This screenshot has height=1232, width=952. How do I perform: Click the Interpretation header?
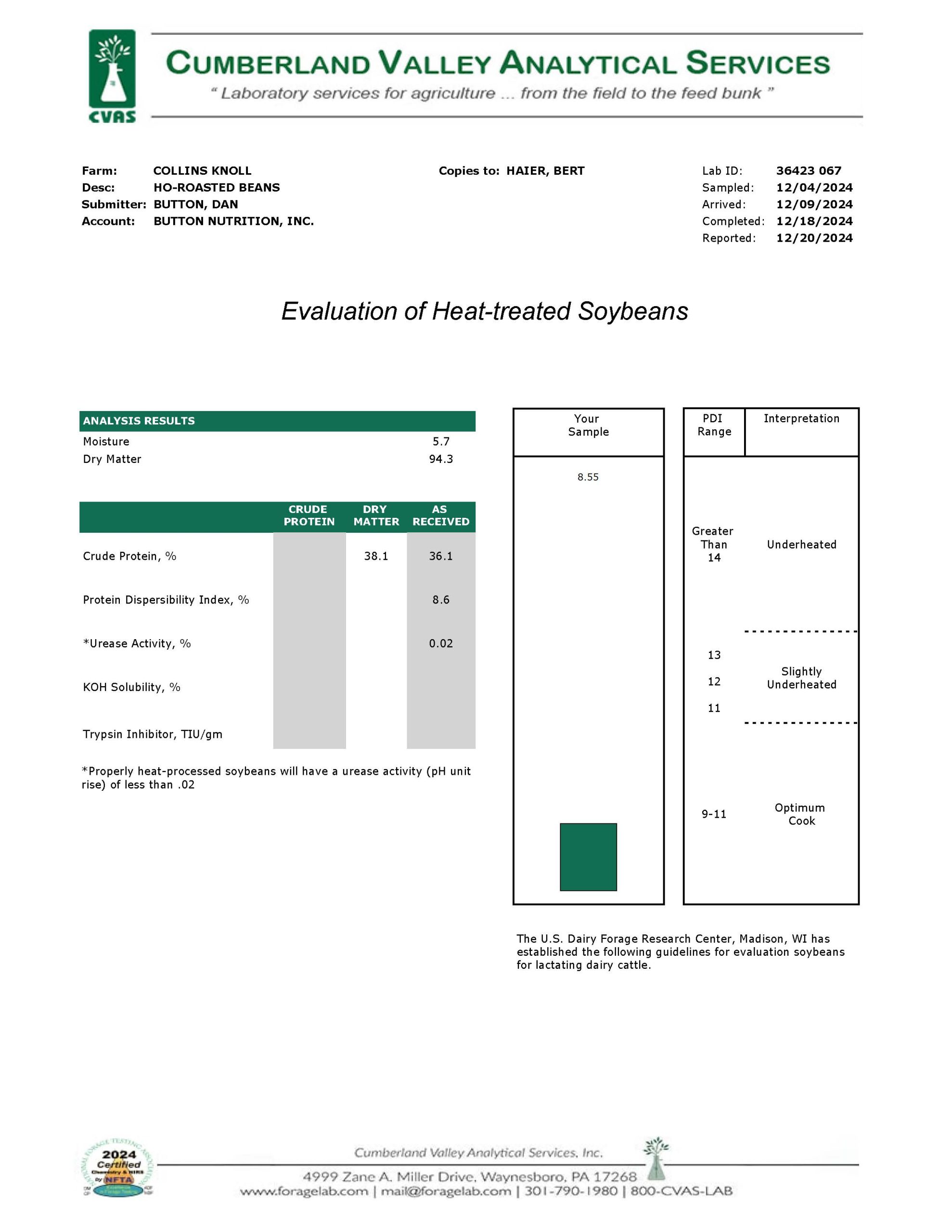[801, 419]
